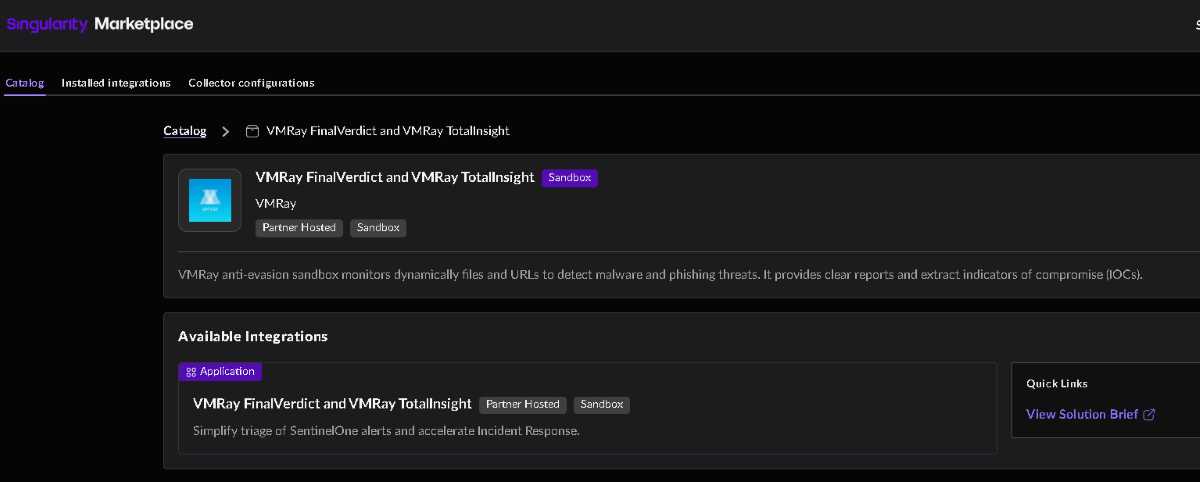Click the gray Sandbox tag under VMRay vendor
Image resolution: width=1200 pixels, height=482 pixels.
click(378, 228)
